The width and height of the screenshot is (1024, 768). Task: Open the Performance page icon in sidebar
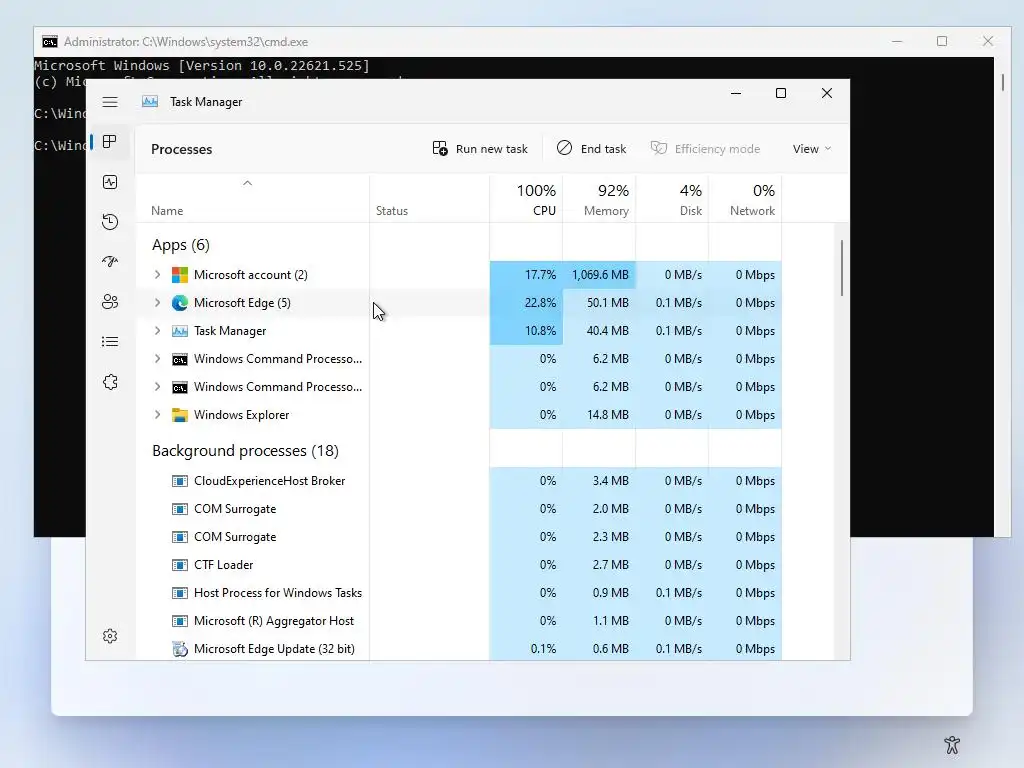click(110, 182)
